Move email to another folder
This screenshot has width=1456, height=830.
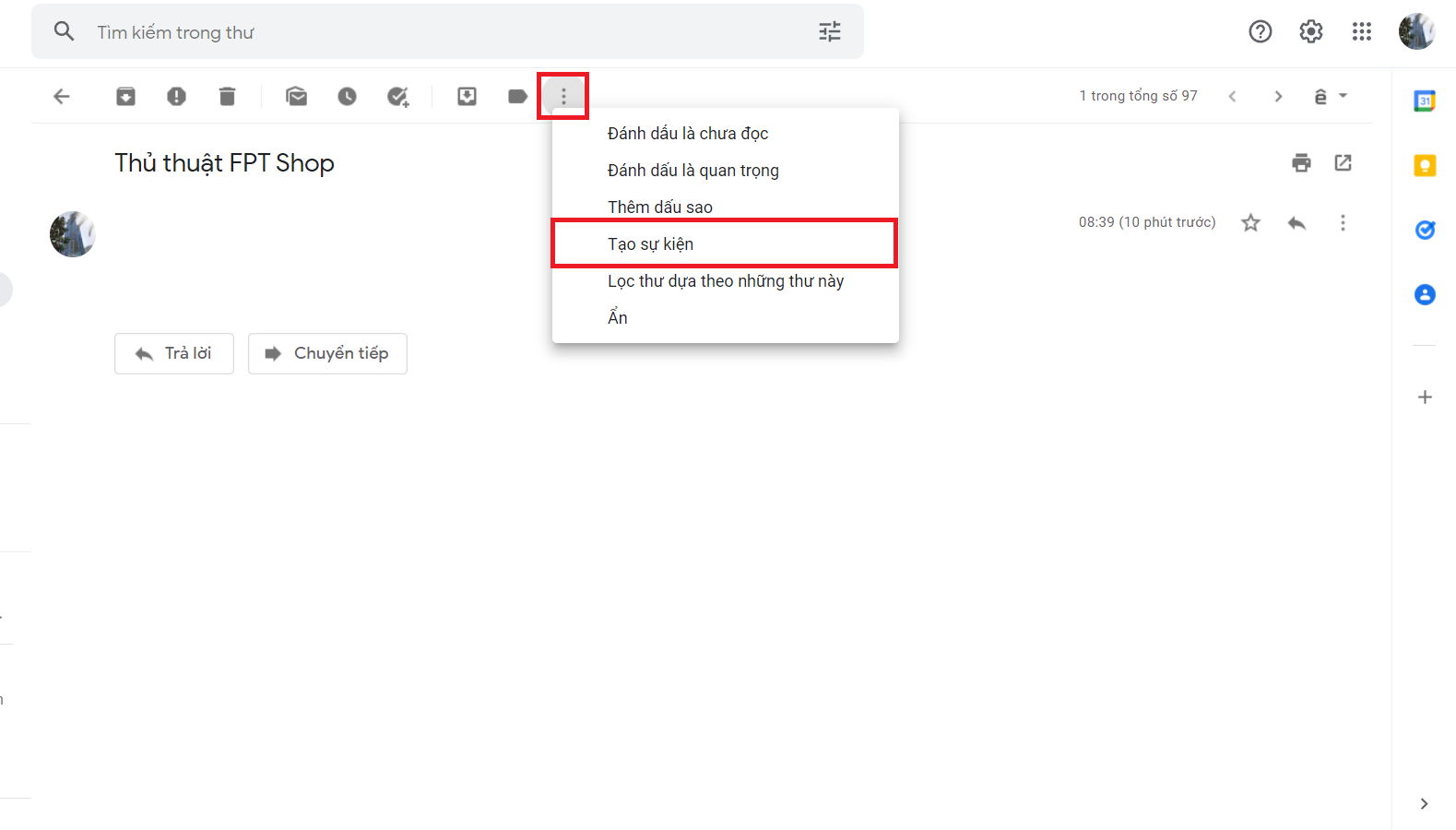(467, 96)
